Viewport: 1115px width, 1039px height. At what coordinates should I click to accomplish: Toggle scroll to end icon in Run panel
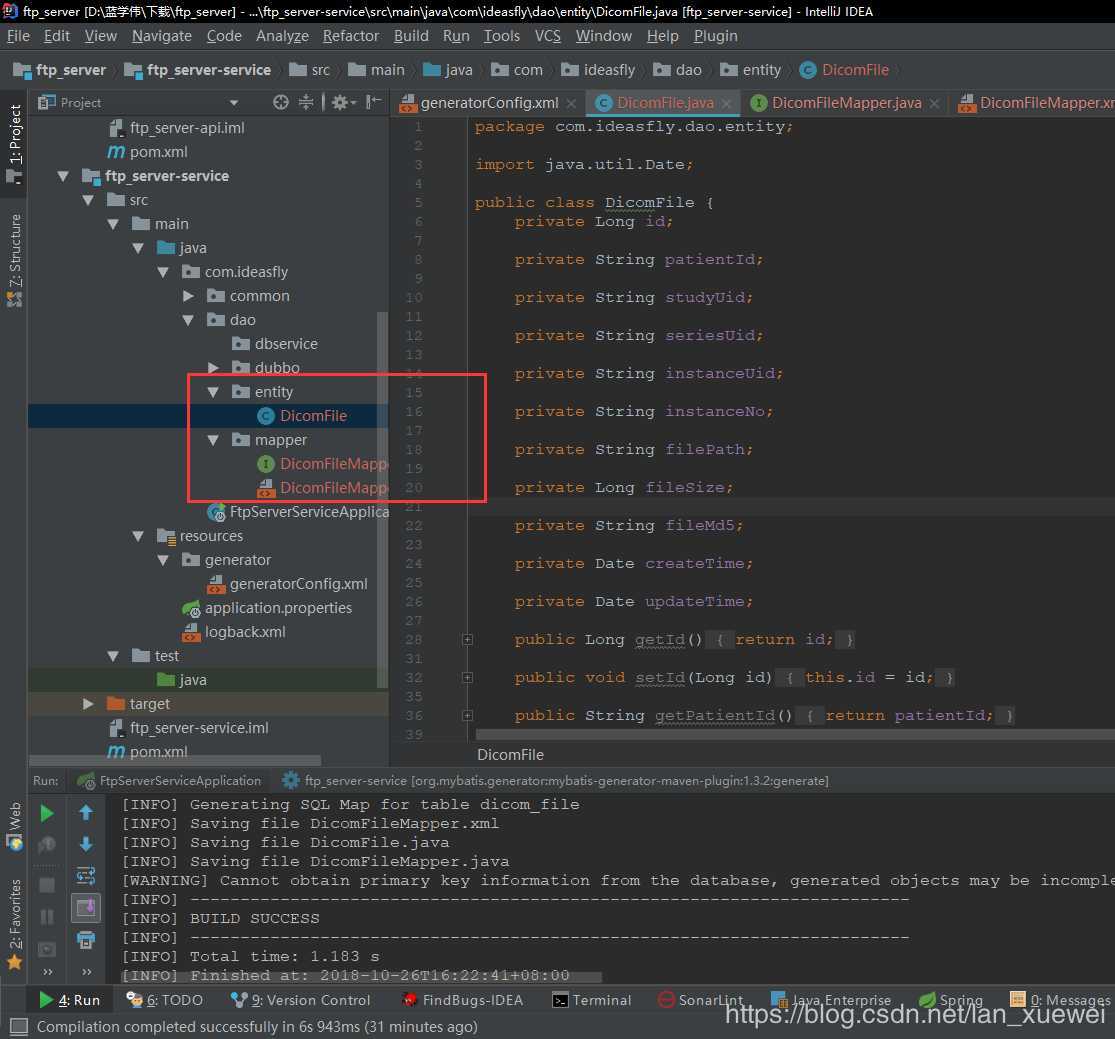[86, 907]
